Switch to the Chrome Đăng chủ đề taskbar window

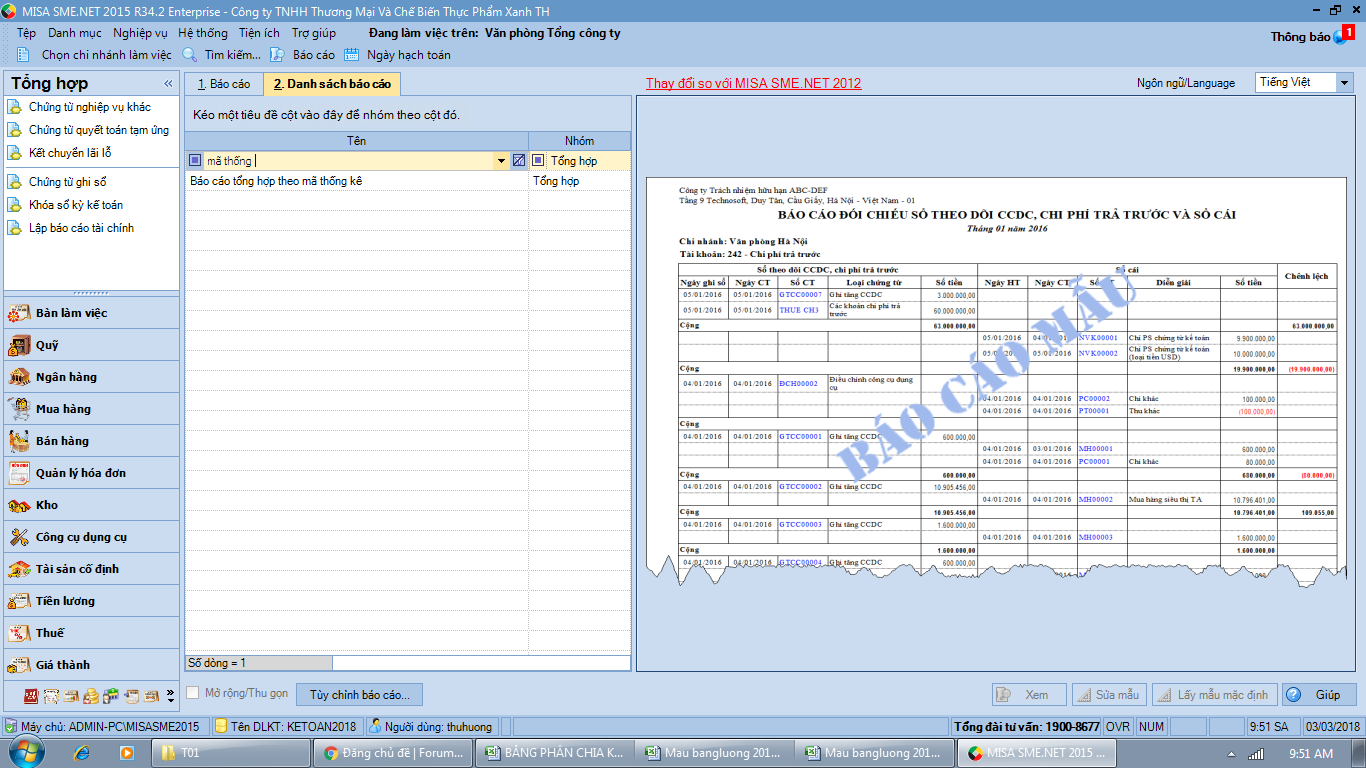tap(394, 753)
